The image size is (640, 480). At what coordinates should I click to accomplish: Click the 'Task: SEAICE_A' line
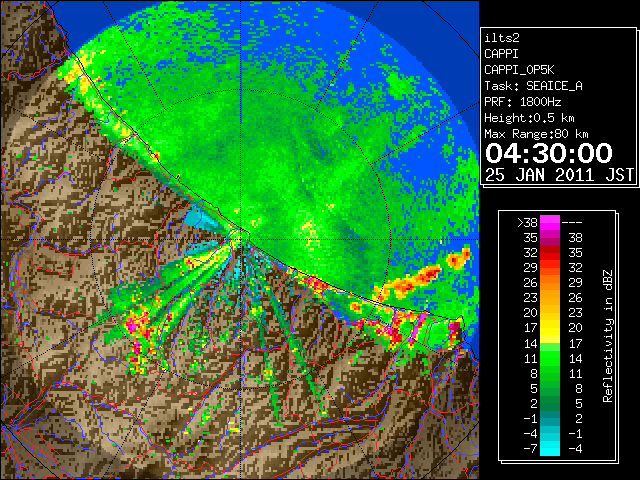pos(533,86)
